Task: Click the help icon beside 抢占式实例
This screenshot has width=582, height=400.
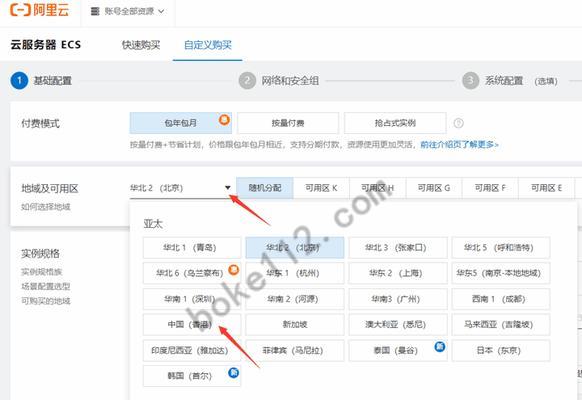Action: tap(458, 123)
